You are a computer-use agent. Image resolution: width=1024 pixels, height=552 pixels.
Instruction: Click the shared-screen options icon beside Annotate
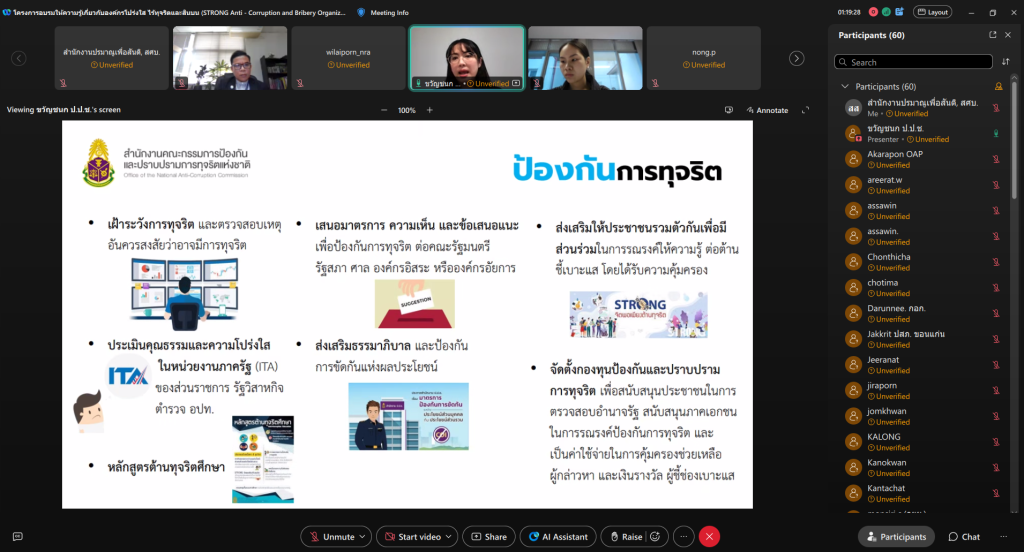point(729,110)
